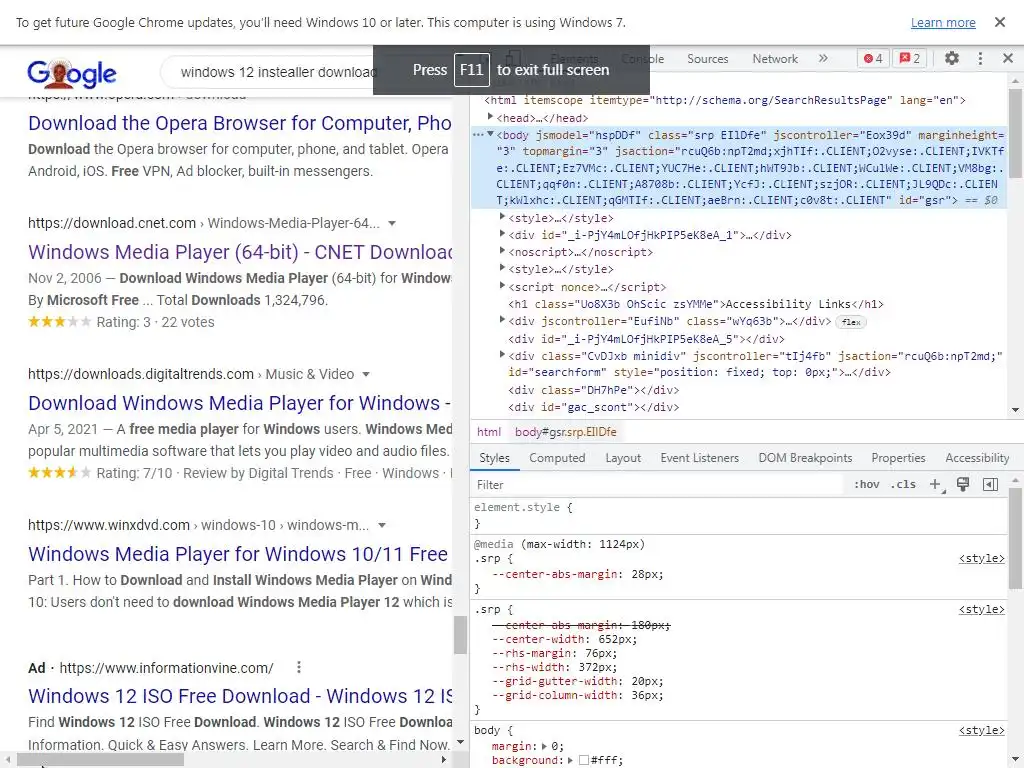This screenshot has height=768, width=1024.
Task: Toggle the :hov element state button
Action: pyautogui.click(x=867, y=485)
